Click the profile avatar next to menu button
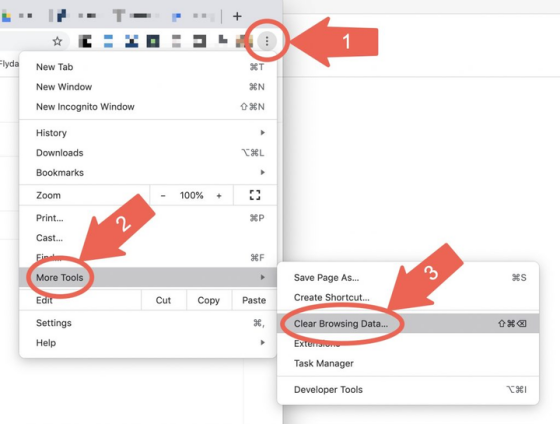Viewport: 560px width, 424px height. pos(244,41)
